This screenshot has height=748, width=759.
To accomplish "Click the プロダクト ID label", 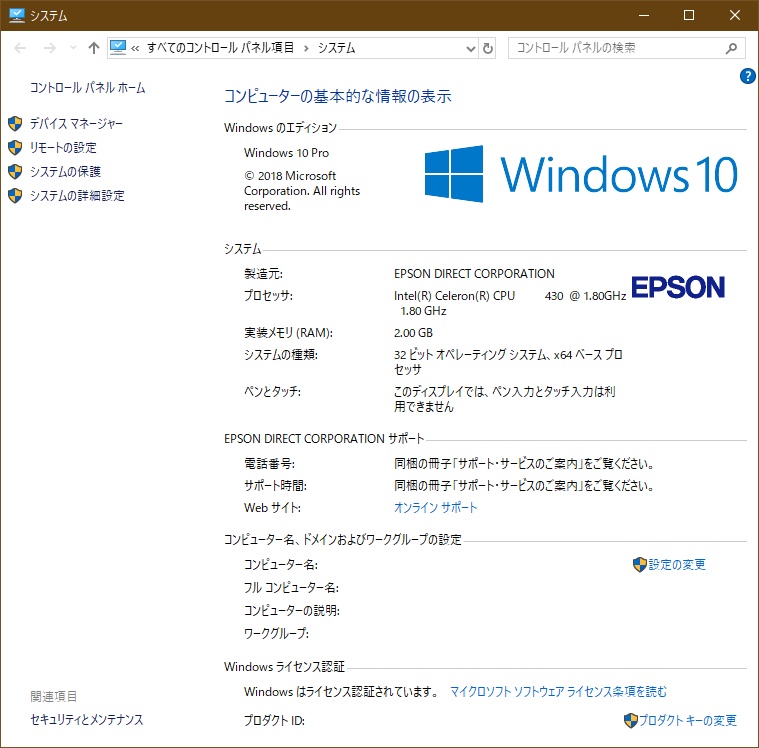I will click(274, 720).
